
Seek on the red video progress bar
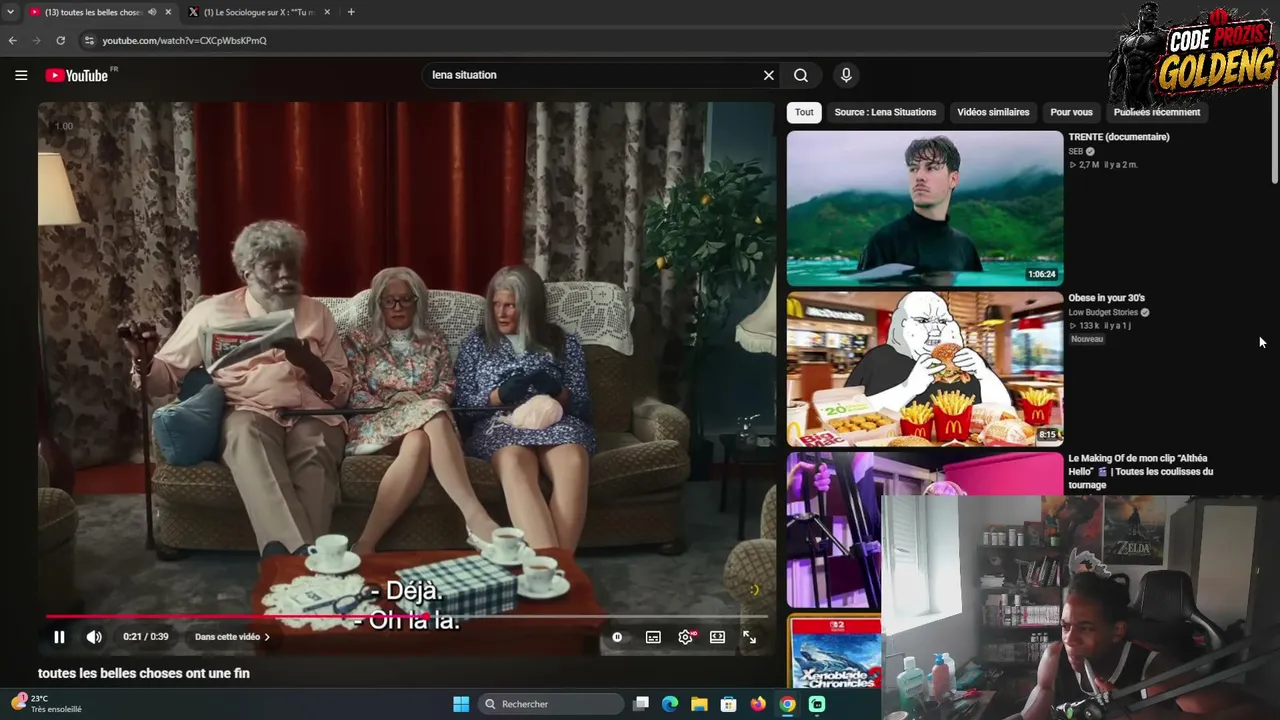(x=407, y=617)
